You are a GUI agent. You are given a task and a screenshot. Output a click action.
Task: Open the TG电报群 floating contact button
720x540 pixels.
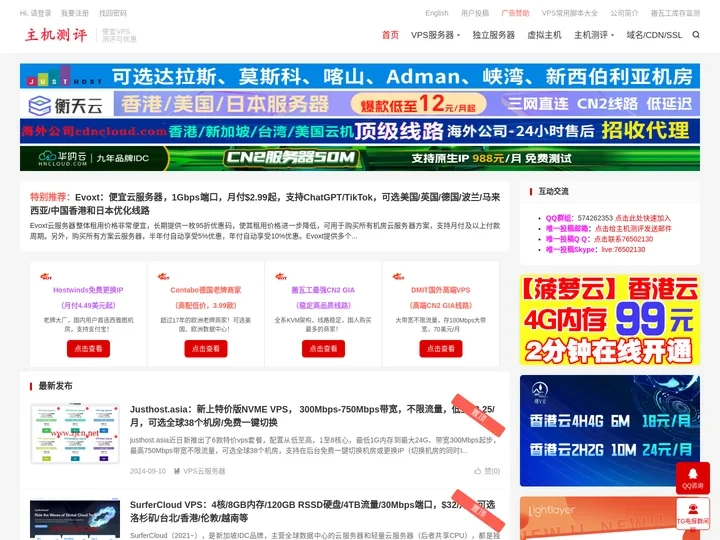(692, 513)
